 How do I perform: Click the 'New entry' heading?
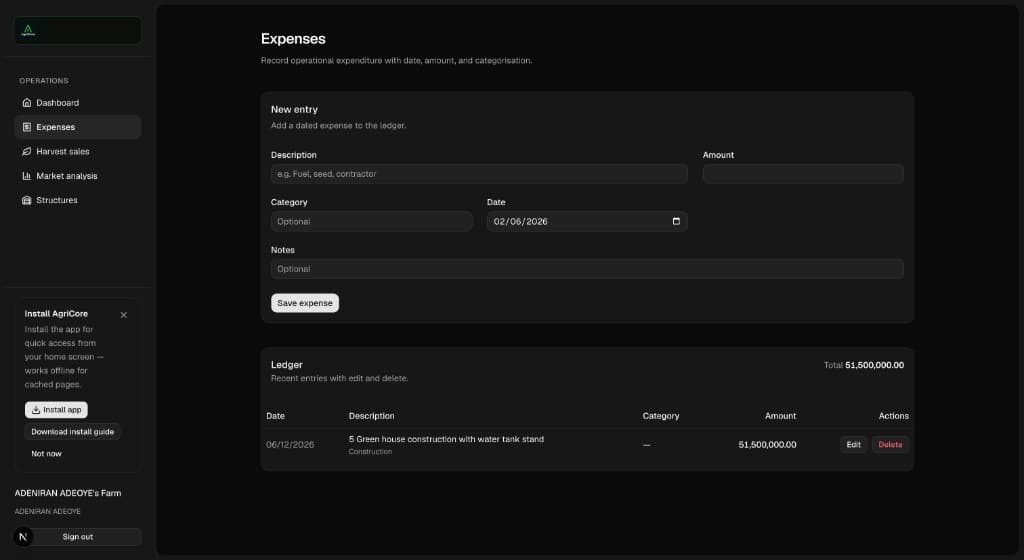point(295,110)
